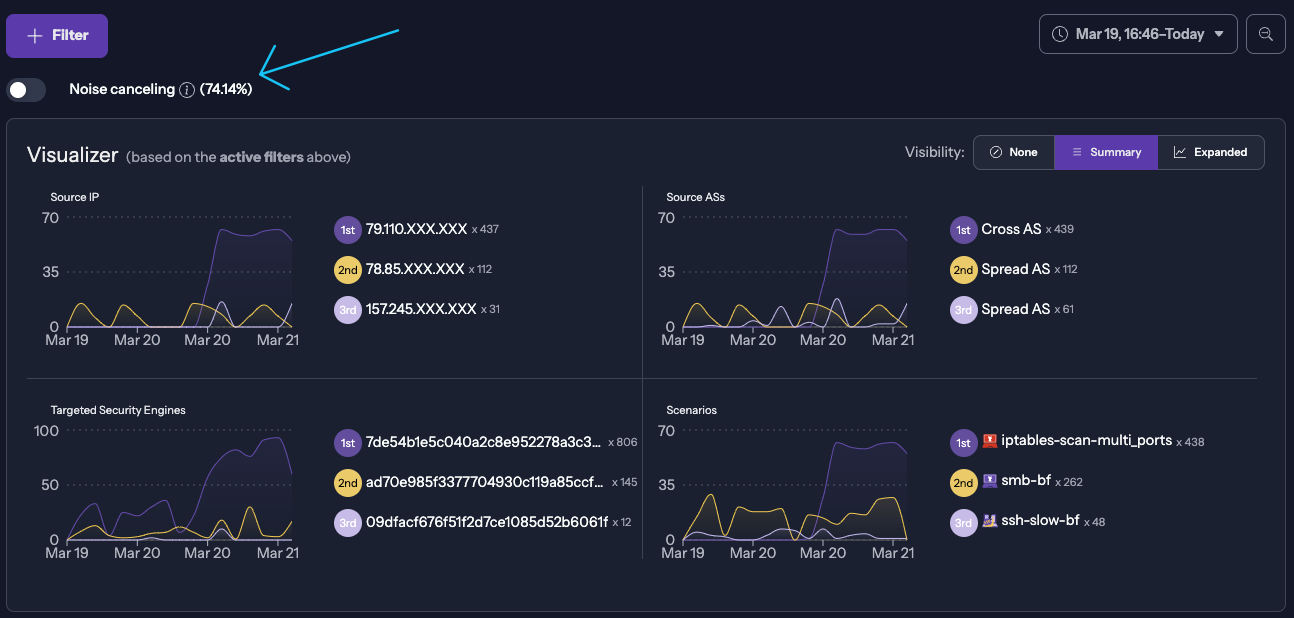The height and width of the screenshot is (619, 1294).
Task: Open the Mar 19, 16:46–Today date dropdown
Action: pyautogui.click(x=1138, y=34)
